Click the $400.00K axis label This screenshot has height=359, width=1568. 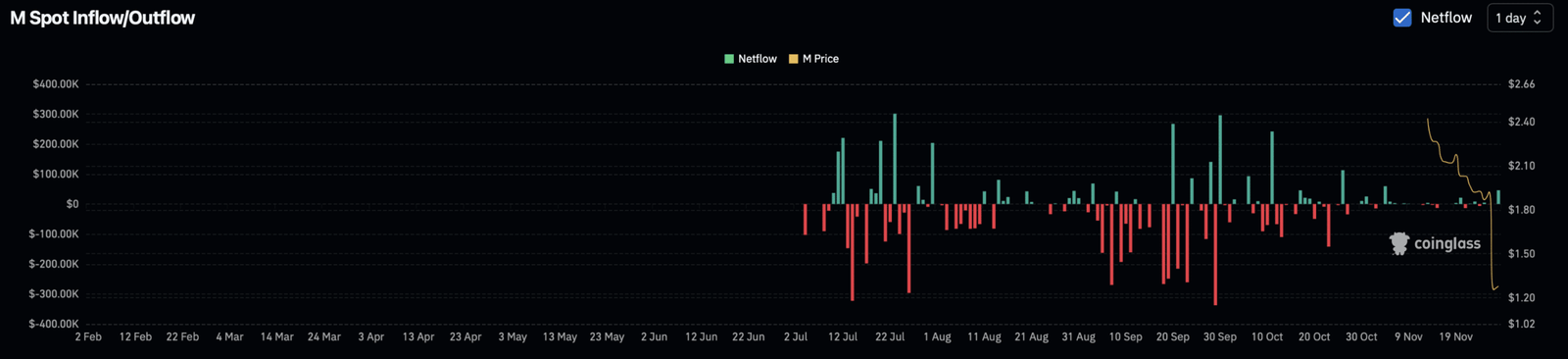click(x=56, y=84)
